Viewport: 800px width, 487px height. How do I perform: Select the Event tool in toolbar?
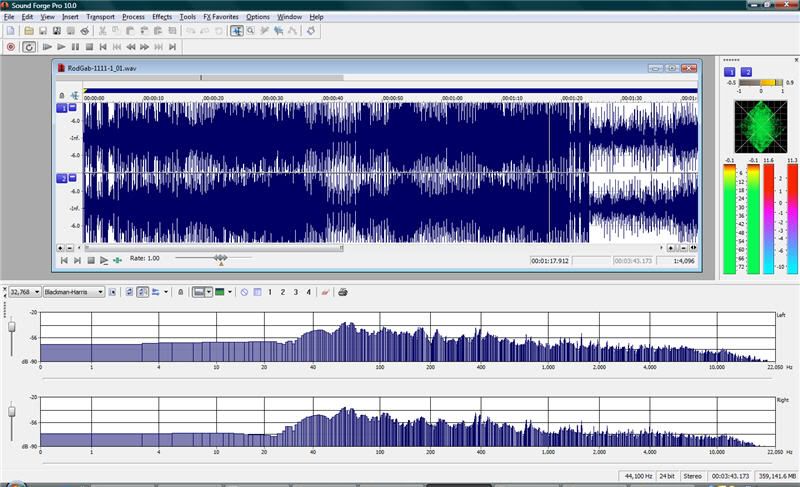278,31
